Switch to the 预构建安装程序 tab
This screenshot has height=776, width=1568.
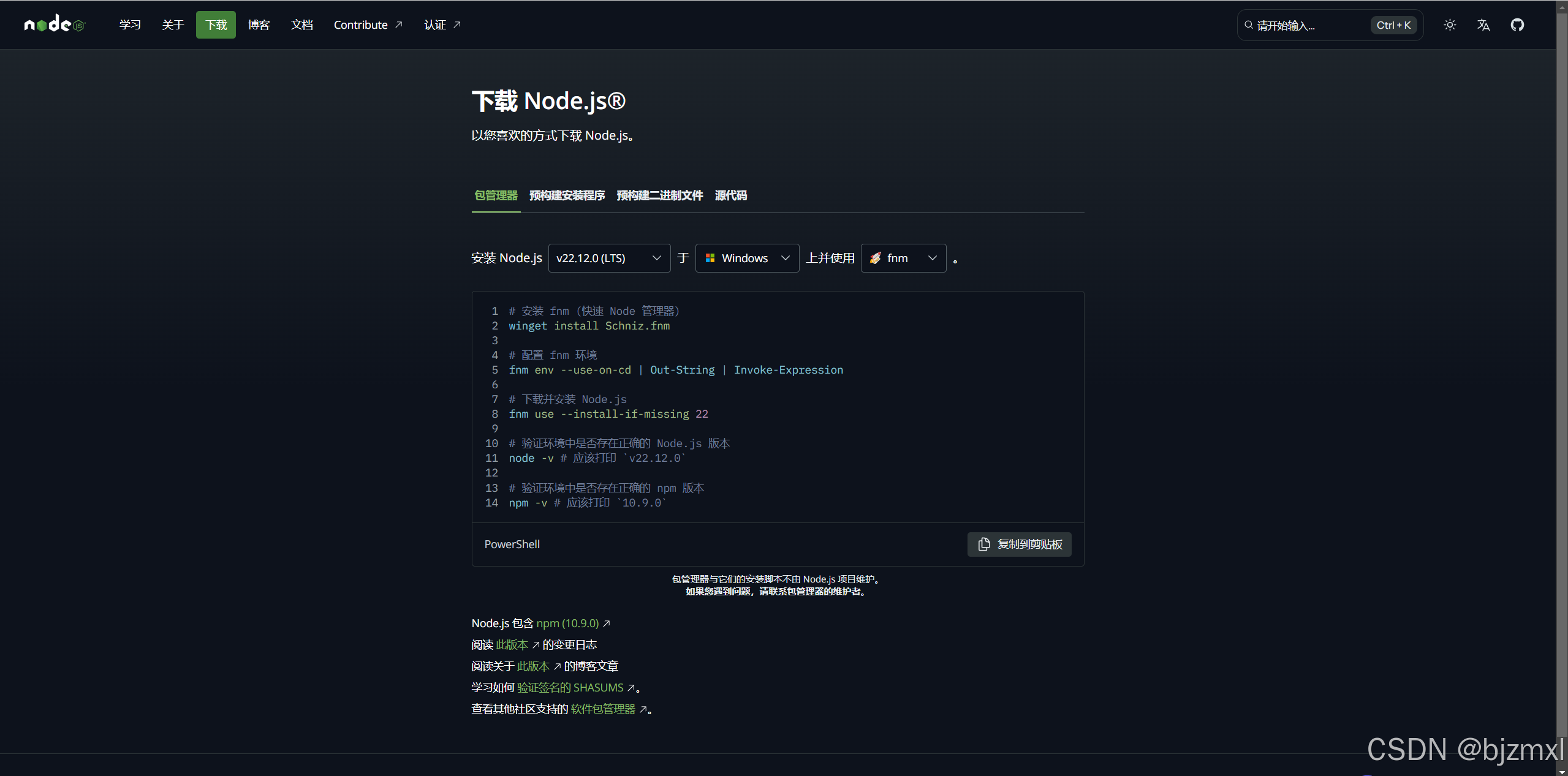click(567, 195)
